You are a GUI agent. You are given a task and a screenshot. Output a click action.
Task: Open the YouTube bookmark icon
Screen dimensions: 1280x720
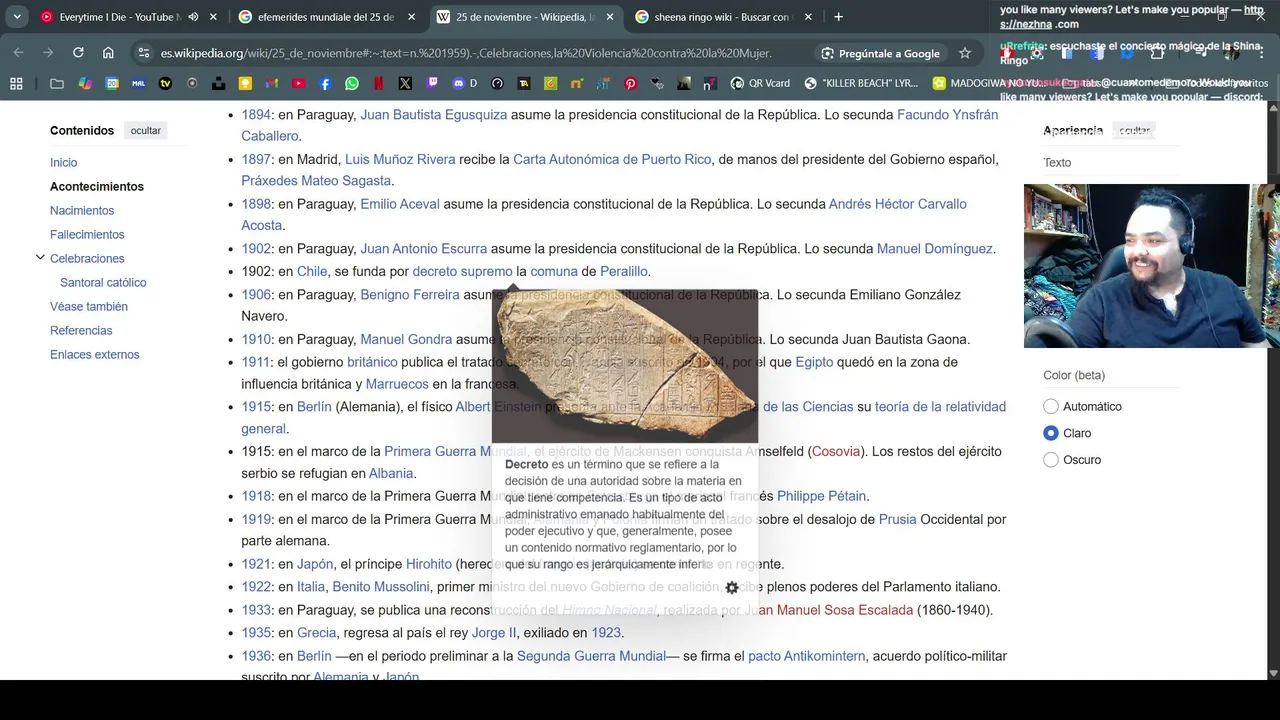pyautogui.click(x=299, y=84)
